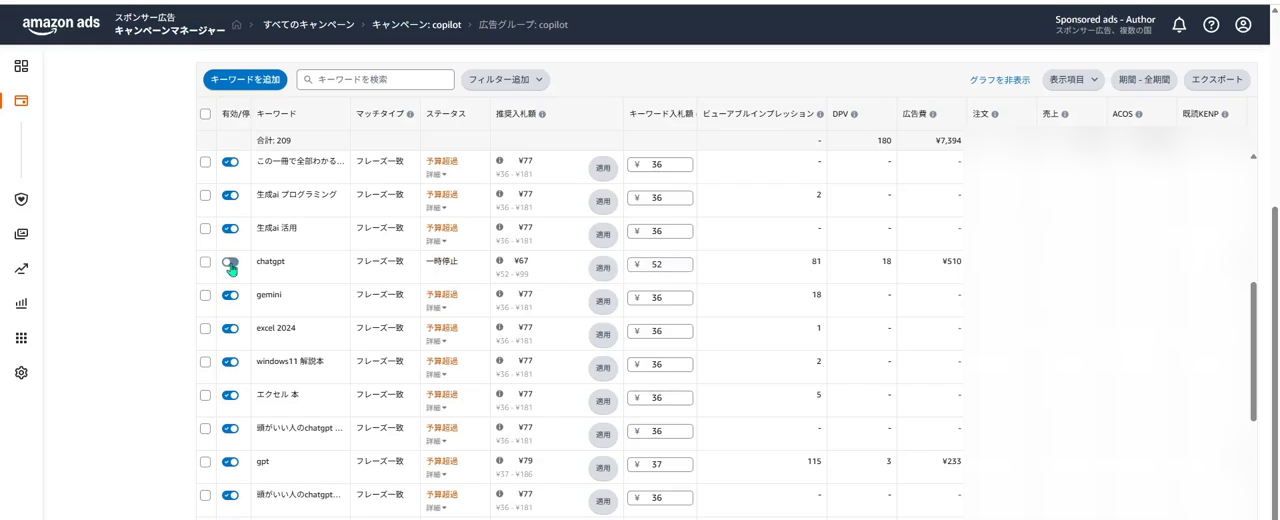The width and height of the screenshot is (1280, 520).
Task: Focus the キーワードを検索 search field
Action: (x=376, y=79)
